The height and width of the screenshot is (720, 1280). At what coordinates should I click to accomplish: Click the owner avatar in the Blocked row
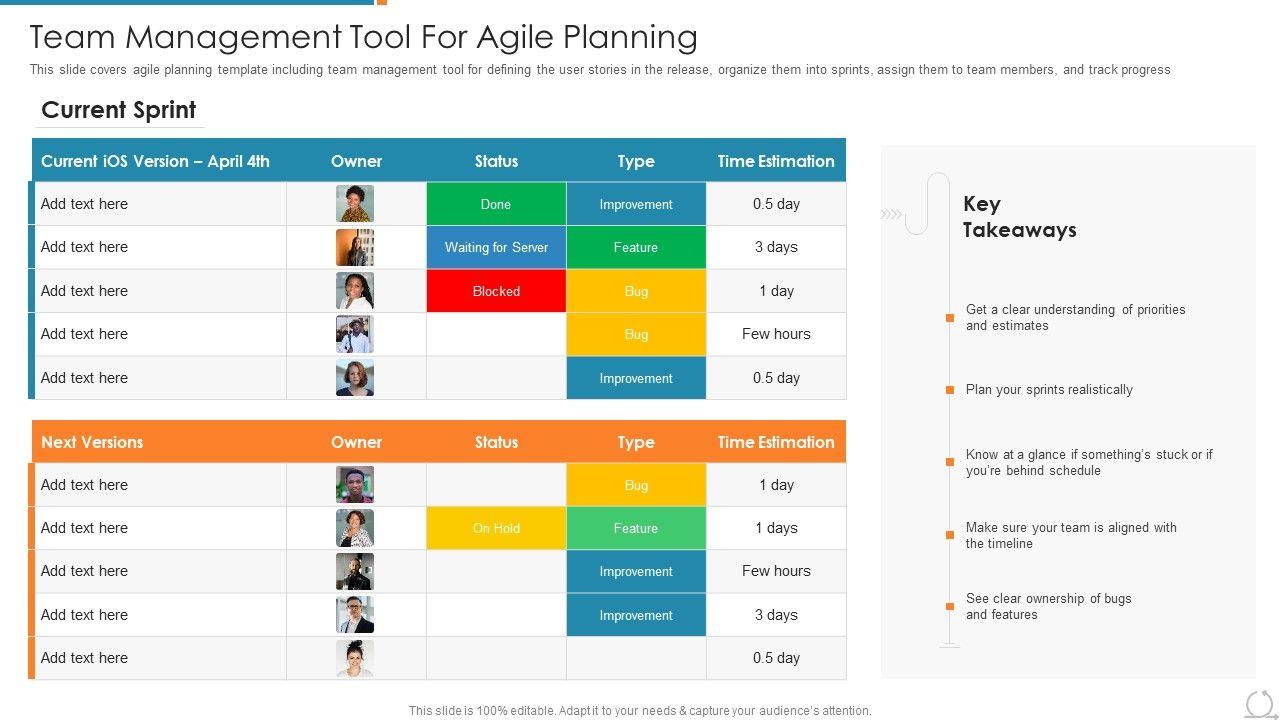pyautogui.click(x=355, y=291)
